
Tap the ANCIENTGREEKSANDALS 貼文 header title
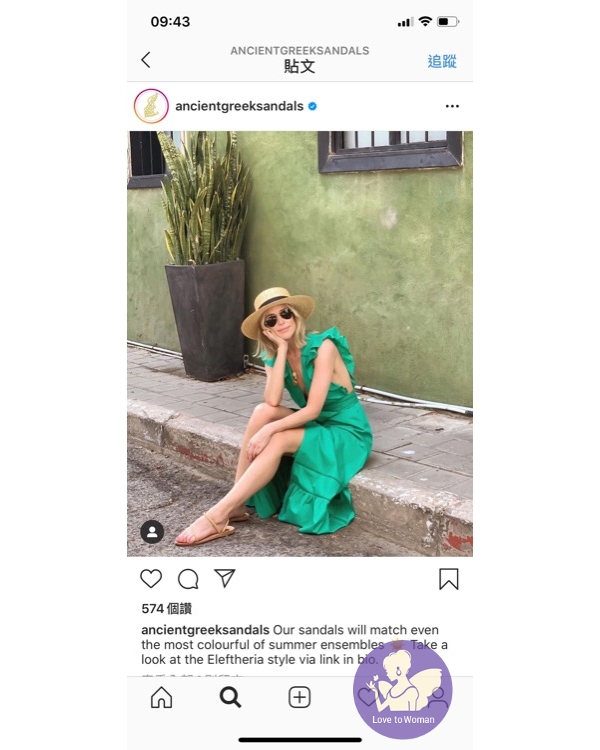coord(300,60)
